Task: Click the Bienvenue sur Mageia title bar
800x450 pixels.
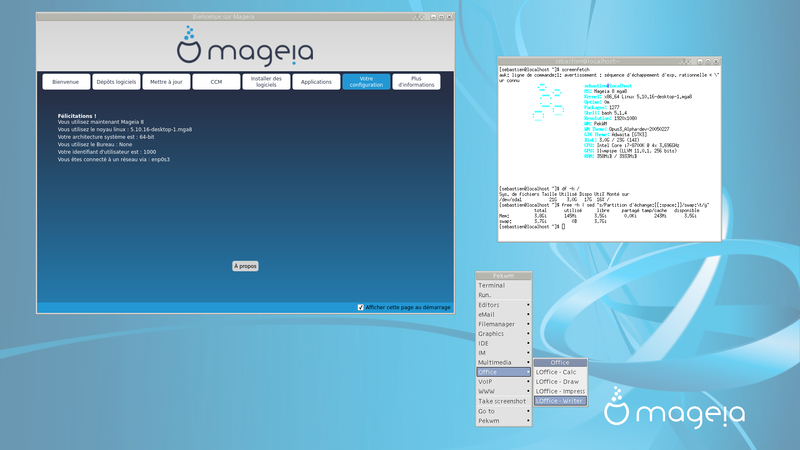Action: coord(223,17)
